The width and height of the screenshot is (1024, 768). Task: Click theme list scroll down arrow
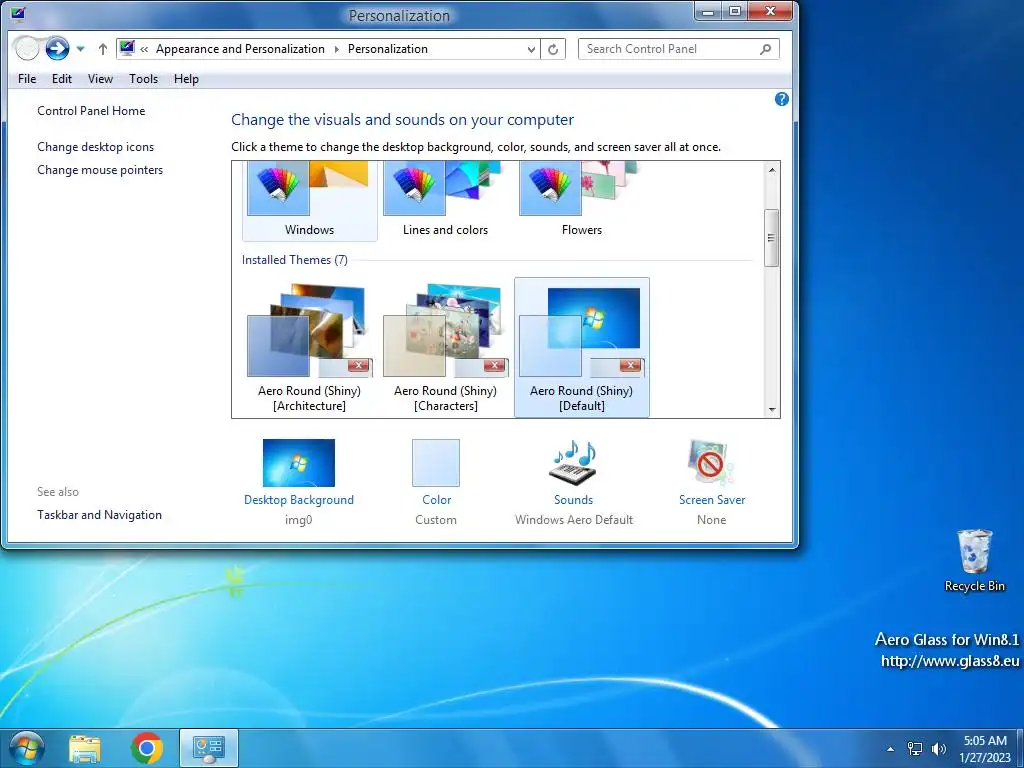[772, 409]
